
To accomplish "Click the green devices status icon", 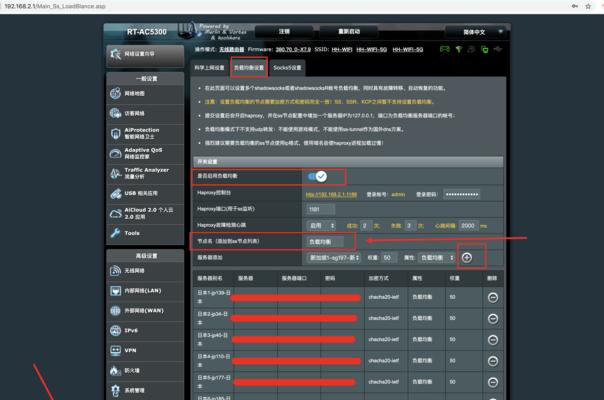I will [484, 49].
